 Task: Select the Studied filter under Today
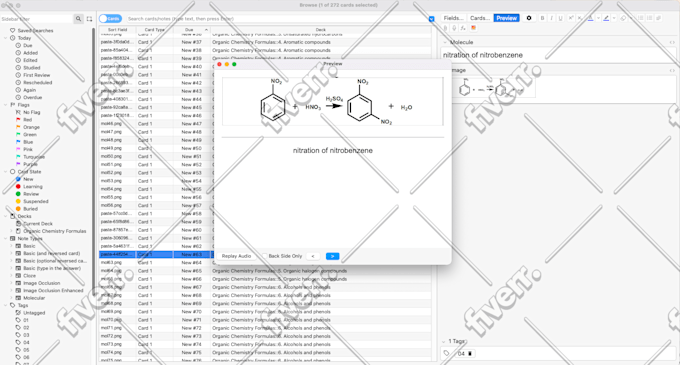(32, 68)
